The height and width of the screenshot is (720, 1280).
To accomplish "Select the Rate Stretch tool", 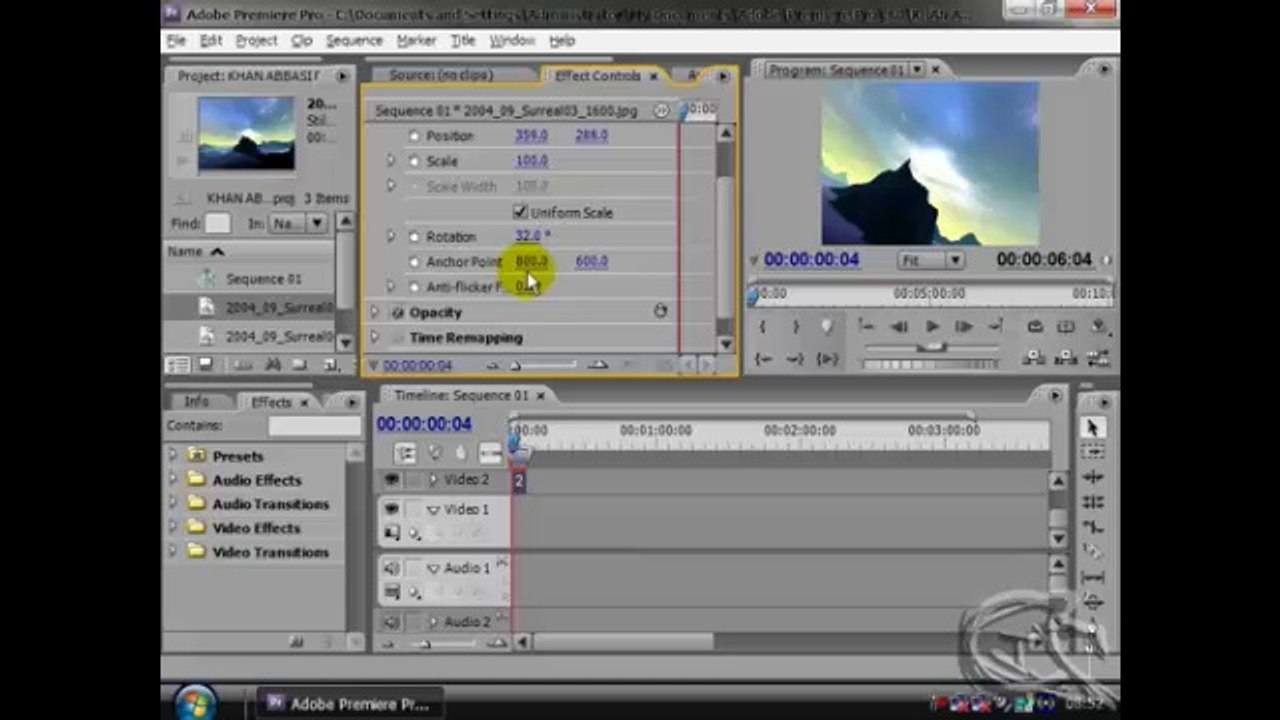I will [x=1092, y=527].
